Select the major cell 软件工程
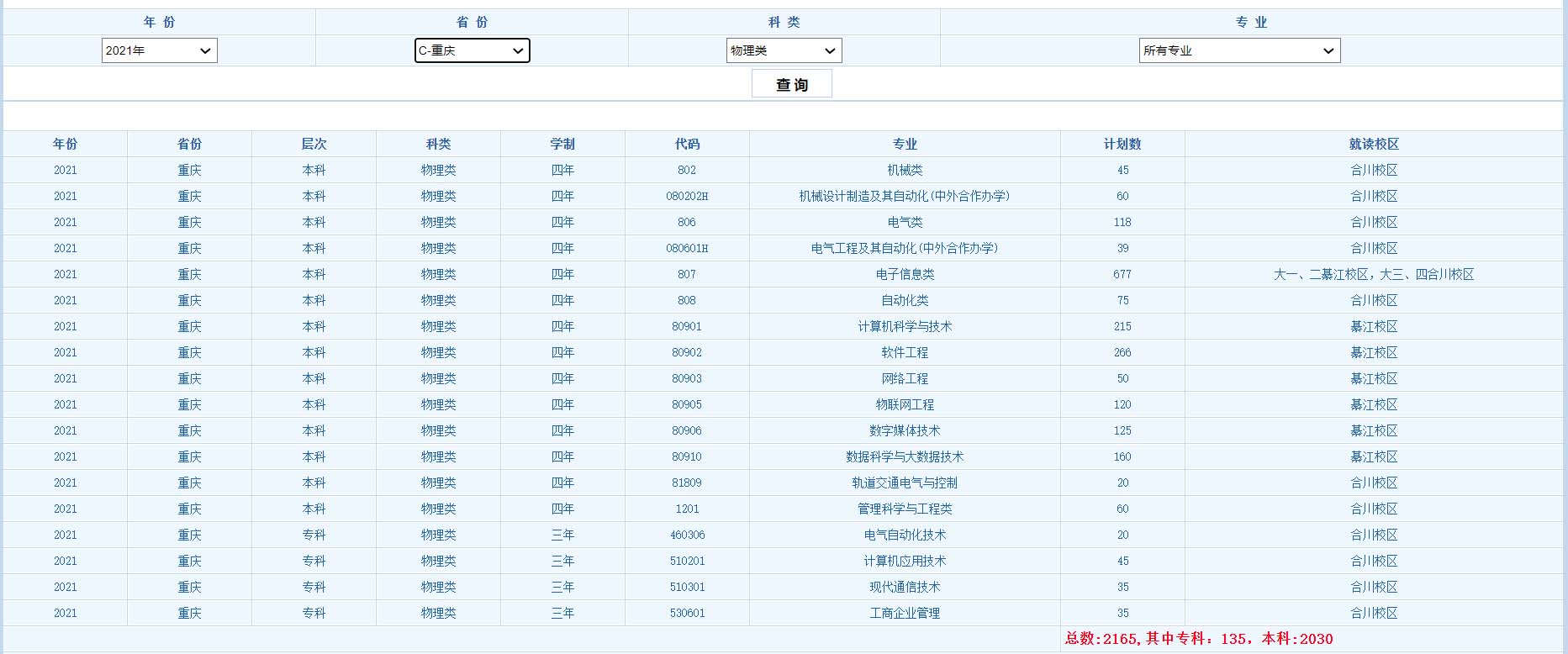This screenshot has width=1568, height=654. tap(905, 352)
